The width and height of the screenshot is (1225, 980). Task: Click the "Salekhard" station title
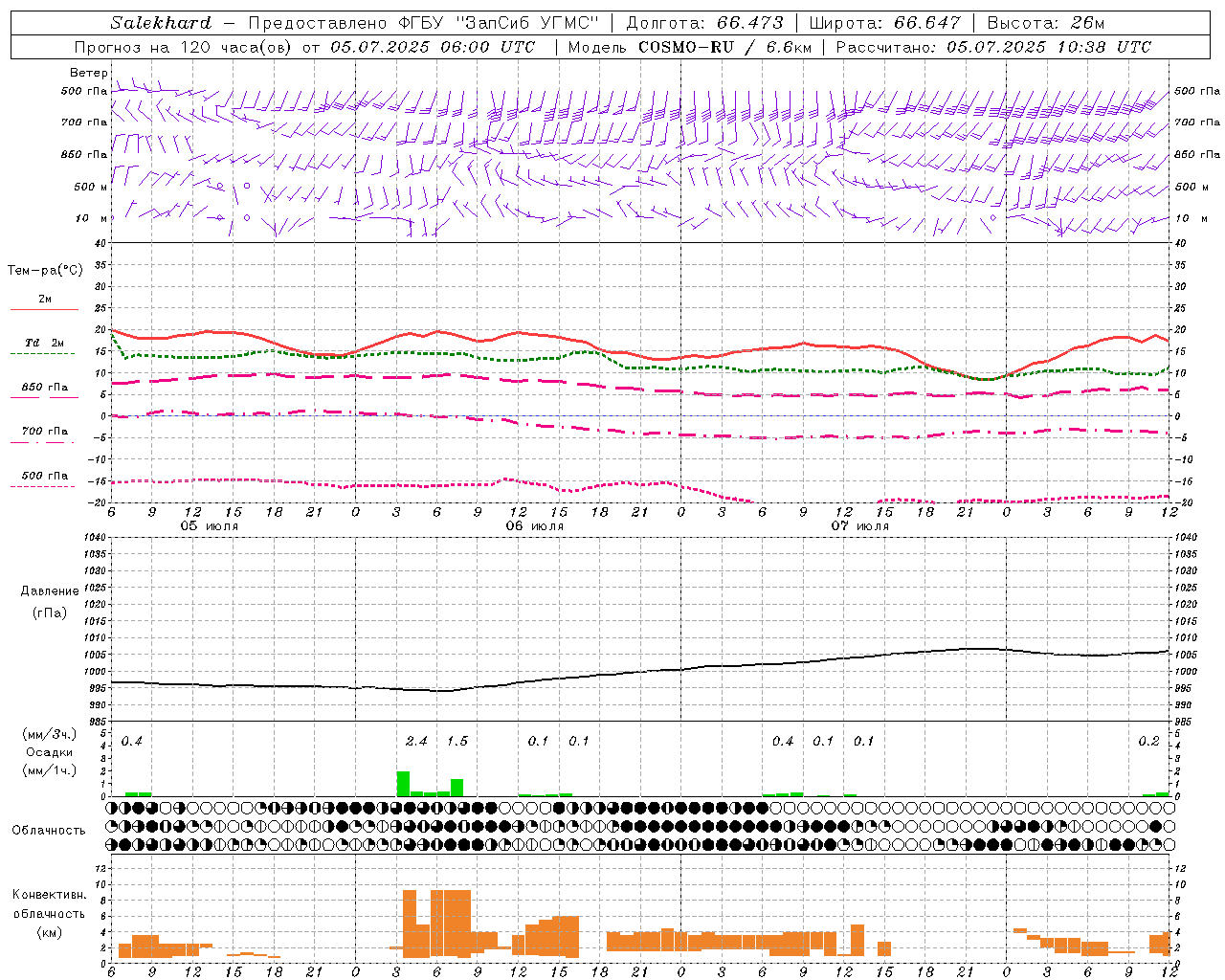coord(160,23)
